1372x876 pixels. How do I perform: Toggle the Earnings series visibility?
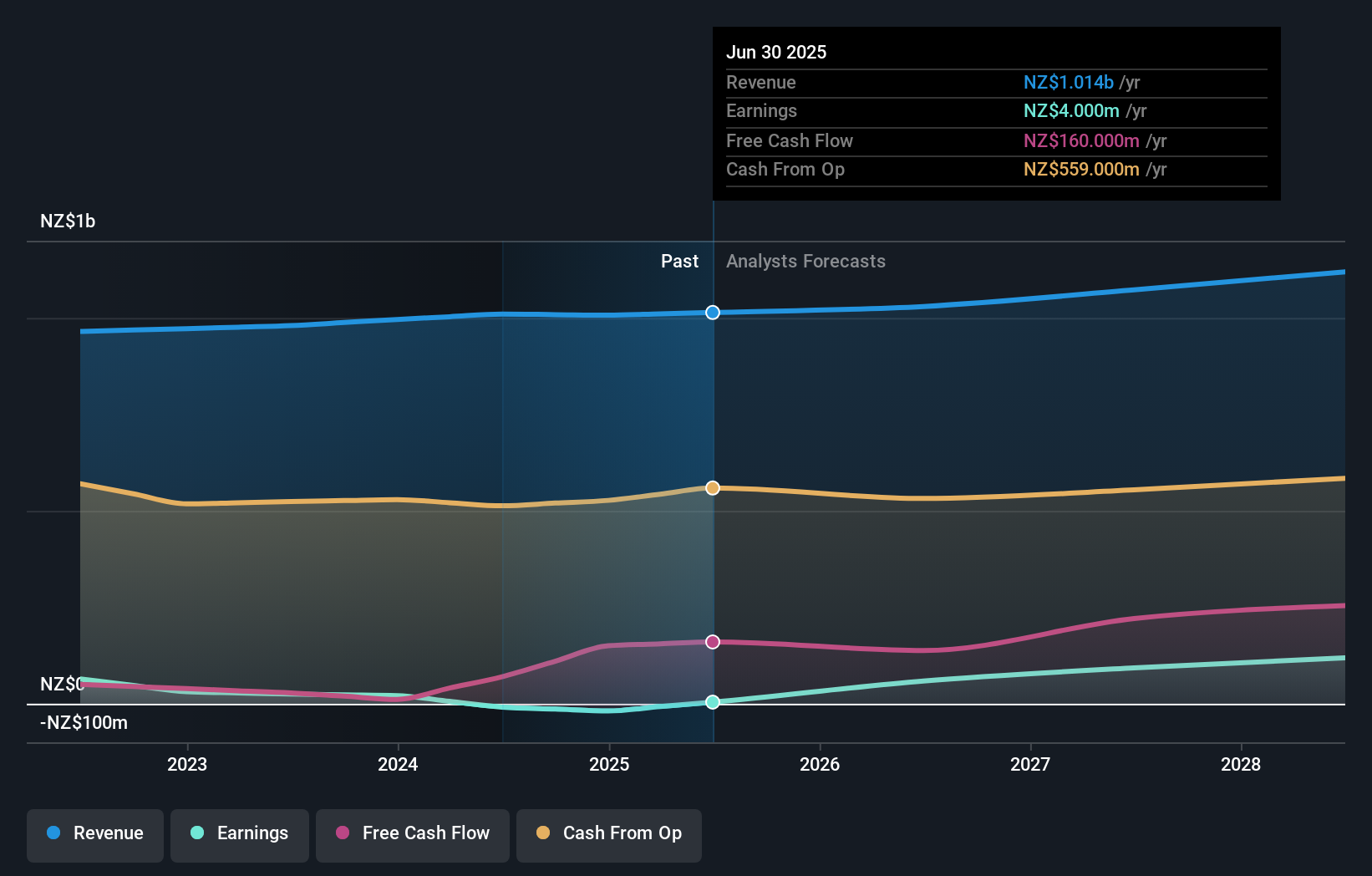pos(240,834)
